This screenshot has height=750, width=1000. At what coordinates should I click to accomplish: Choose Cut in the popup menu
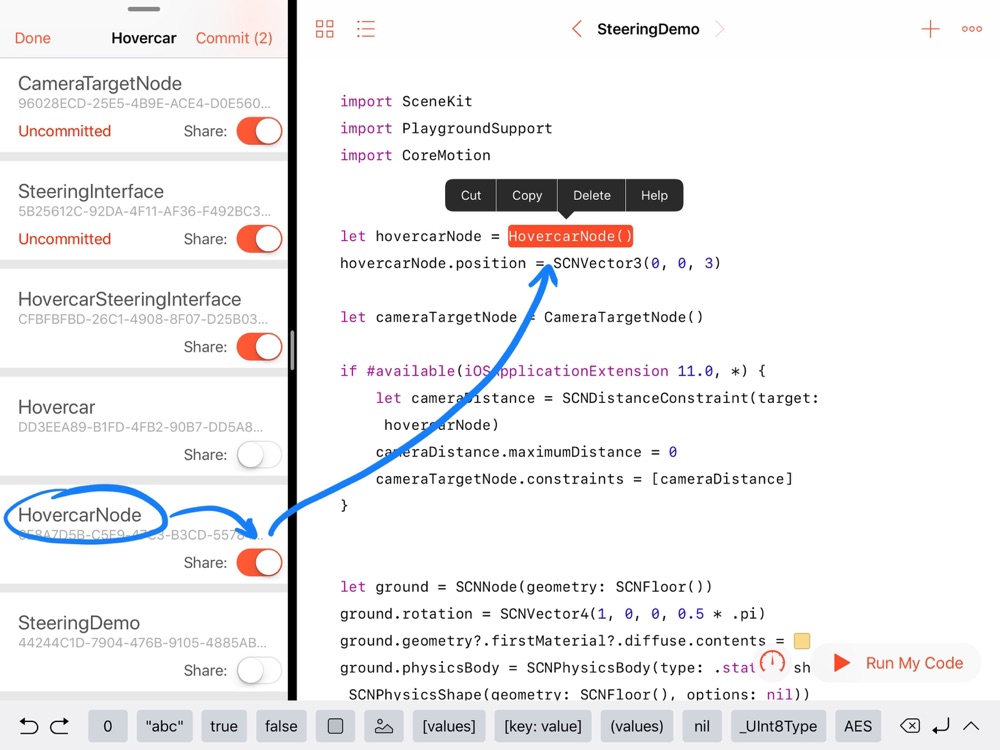[471, 195]
